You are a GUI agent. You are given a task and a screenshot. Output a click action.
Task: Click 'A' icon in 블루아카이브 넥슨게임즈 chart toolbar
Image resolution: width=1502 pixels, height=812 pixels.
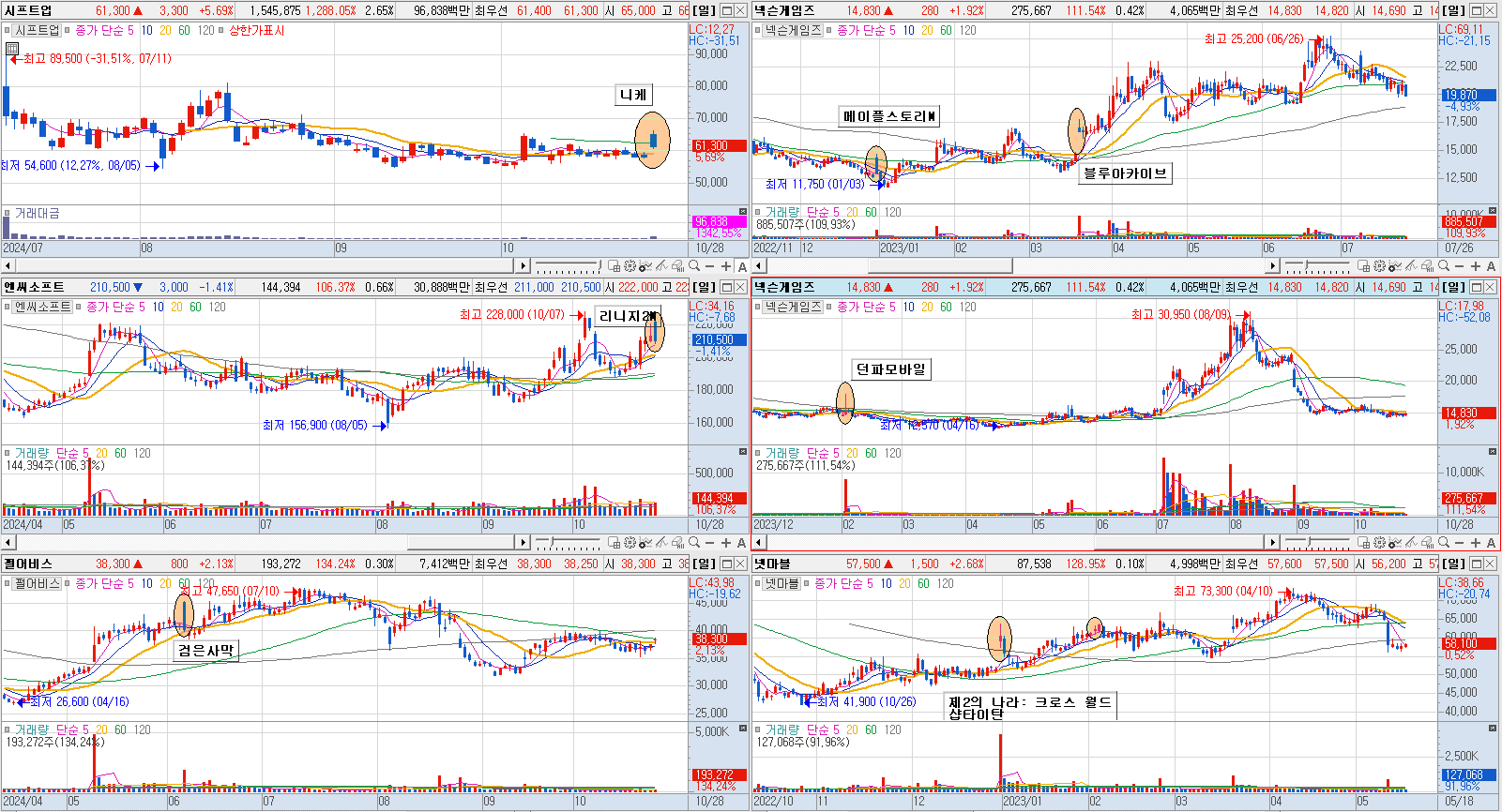click(x=1491, y=266)
